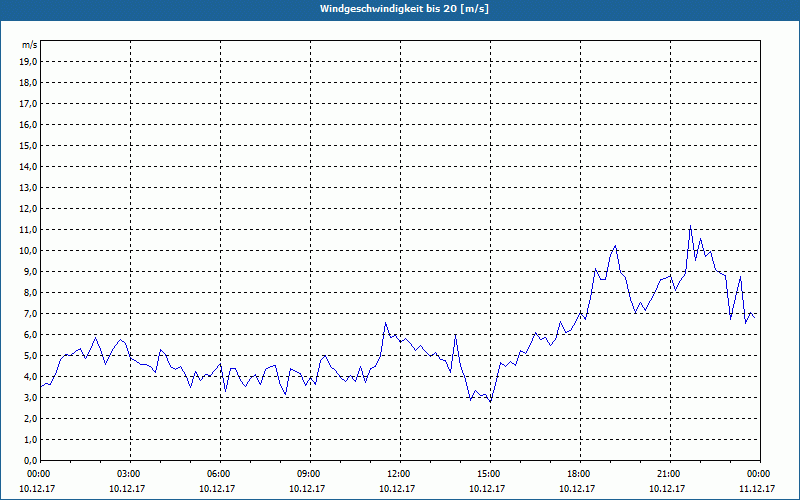The height and width of the screenshot is (500, 800).
Task: Pick the '10.12.17' date under 18:00
Action: [x=577, y=488]
